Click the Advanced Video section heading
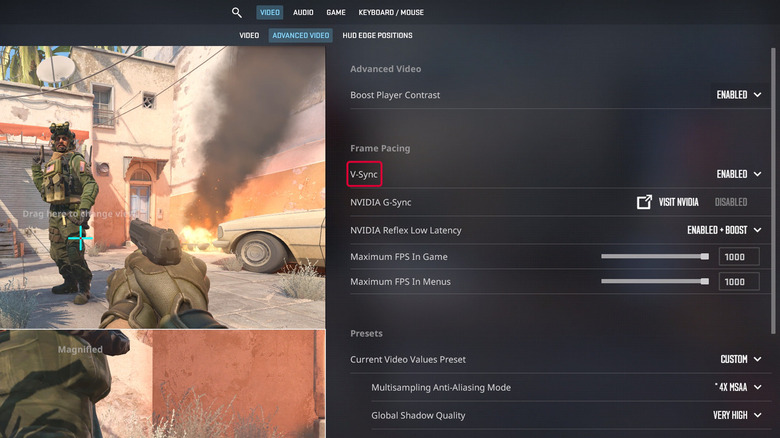The width and height of the screenshot is (780, 438). pyautogui.click(x=386, y=69)
